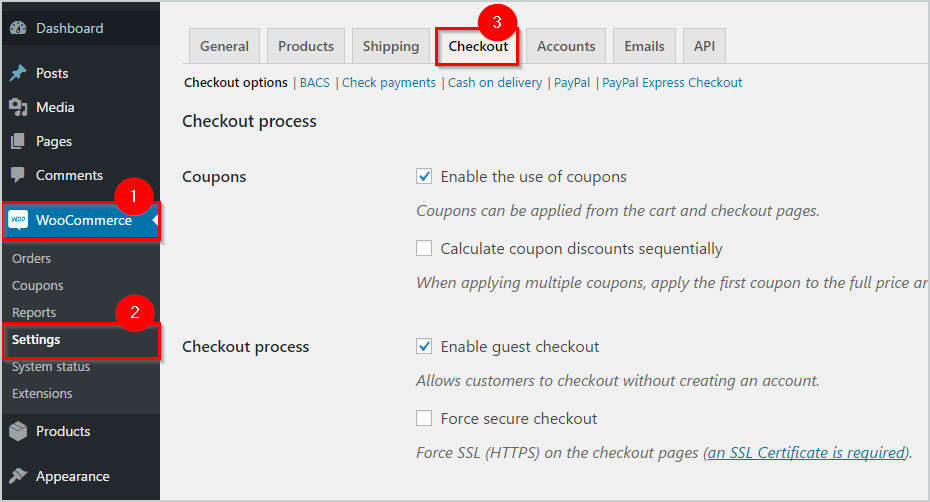Screen dimensions: 930x502
Task: Open the BACS payment settings link
Action: click(x=314, y=82)
